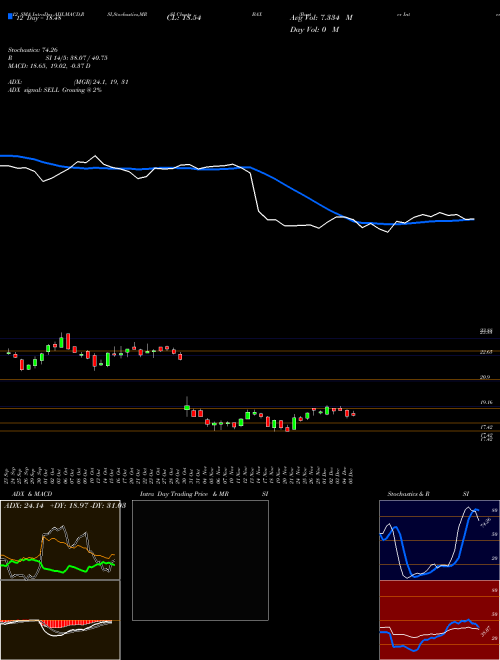Click the green gap-down candle near 19.16 level
The width and height of the screenshot is (500, 660).
click(x=187, y=407)
